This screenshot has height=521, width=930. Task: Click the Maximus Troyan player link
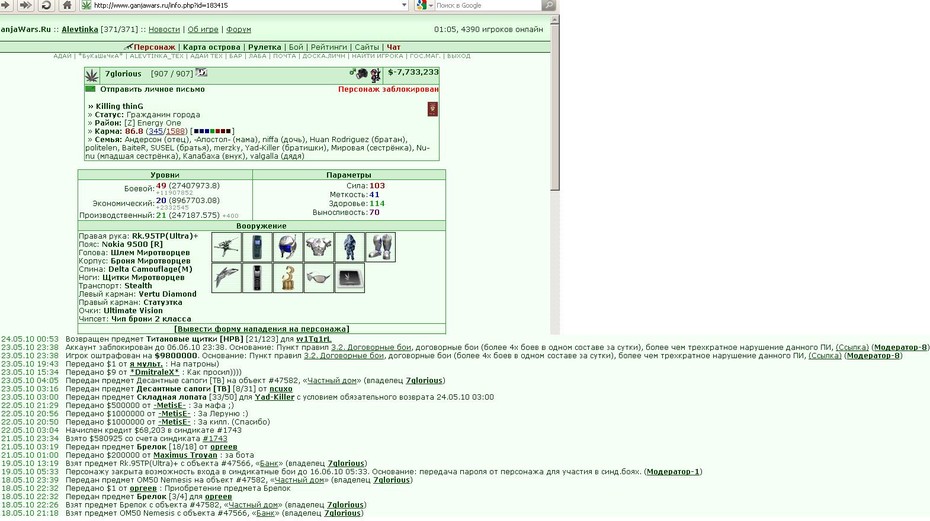[185, 455]
